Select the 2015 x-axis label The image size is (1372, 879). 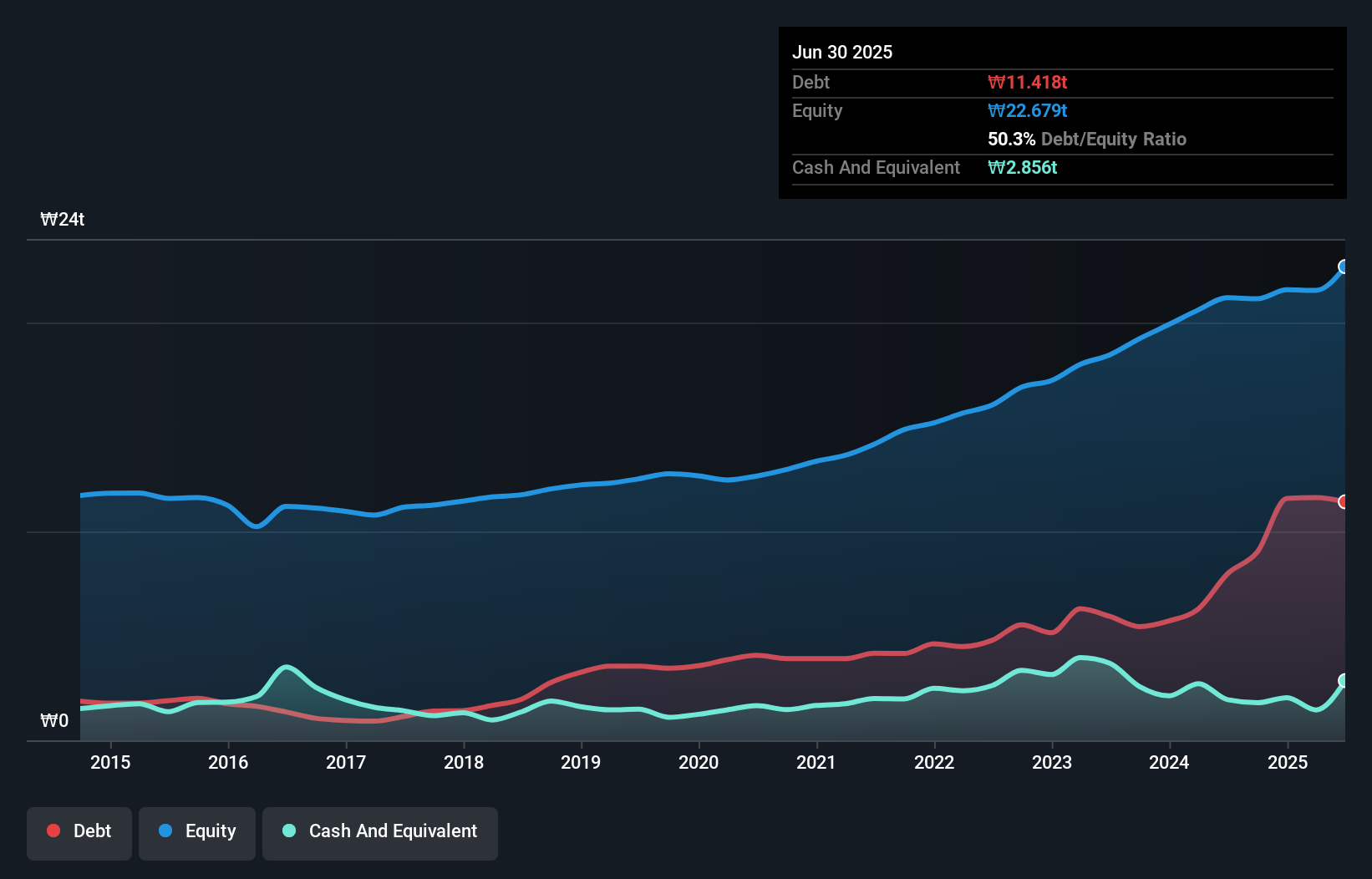coord(110,762)
